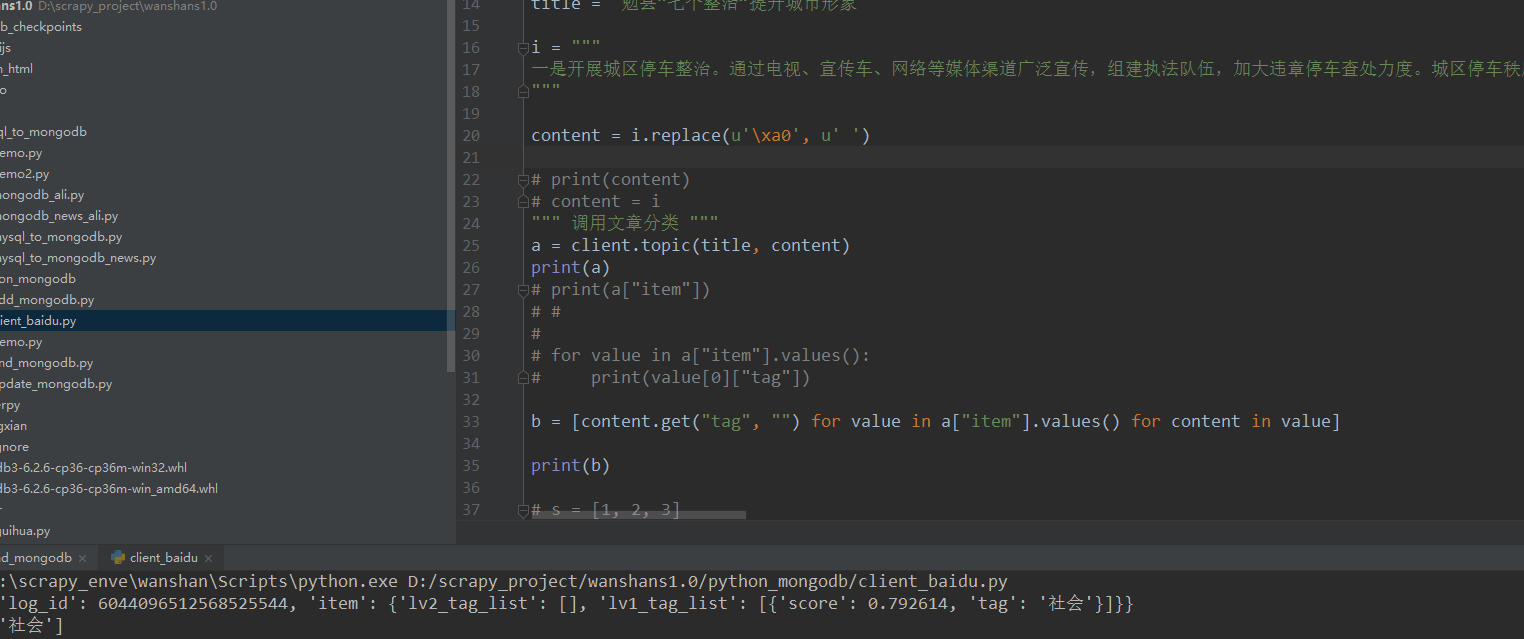This screenshot has height=639, width=1524.
Task: Click the '# s = [1, 2, 3]' line
Action: (x=605, y=510)
